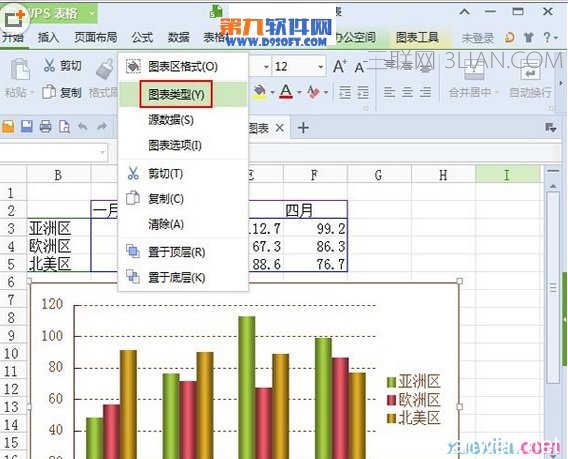The width and height of the screenshot is (568, 459).
Task: Click the decrease indent icon
Action: 344,92
